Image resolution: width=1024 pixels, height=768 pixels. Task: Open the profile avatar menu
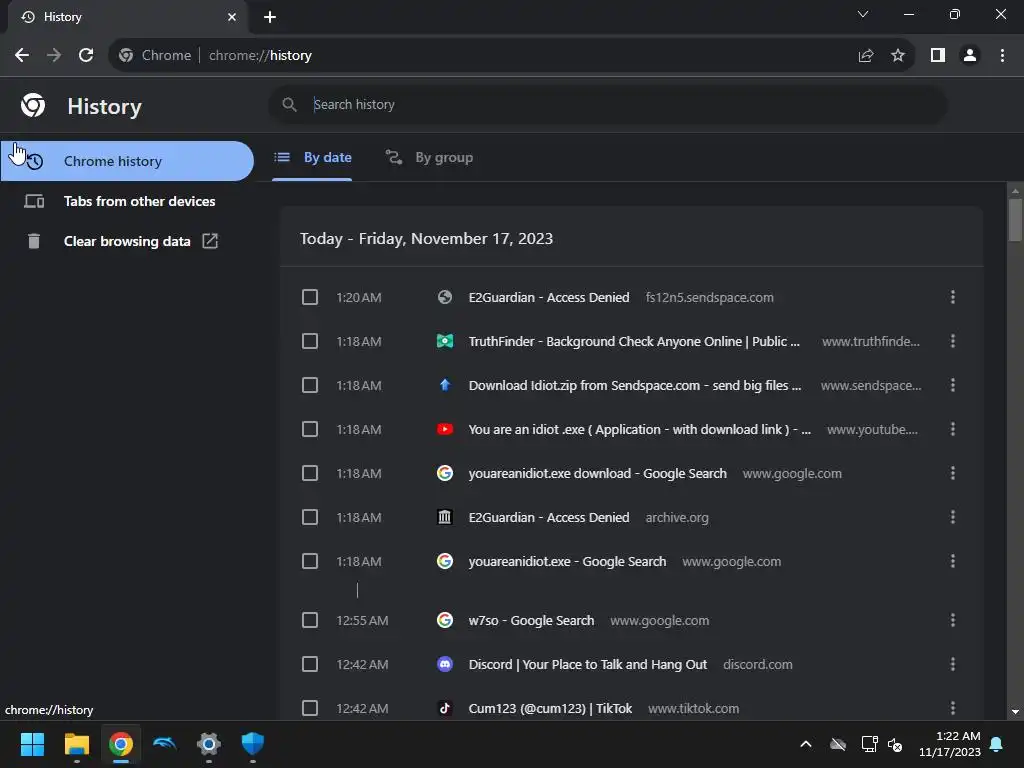pos(970,56)
